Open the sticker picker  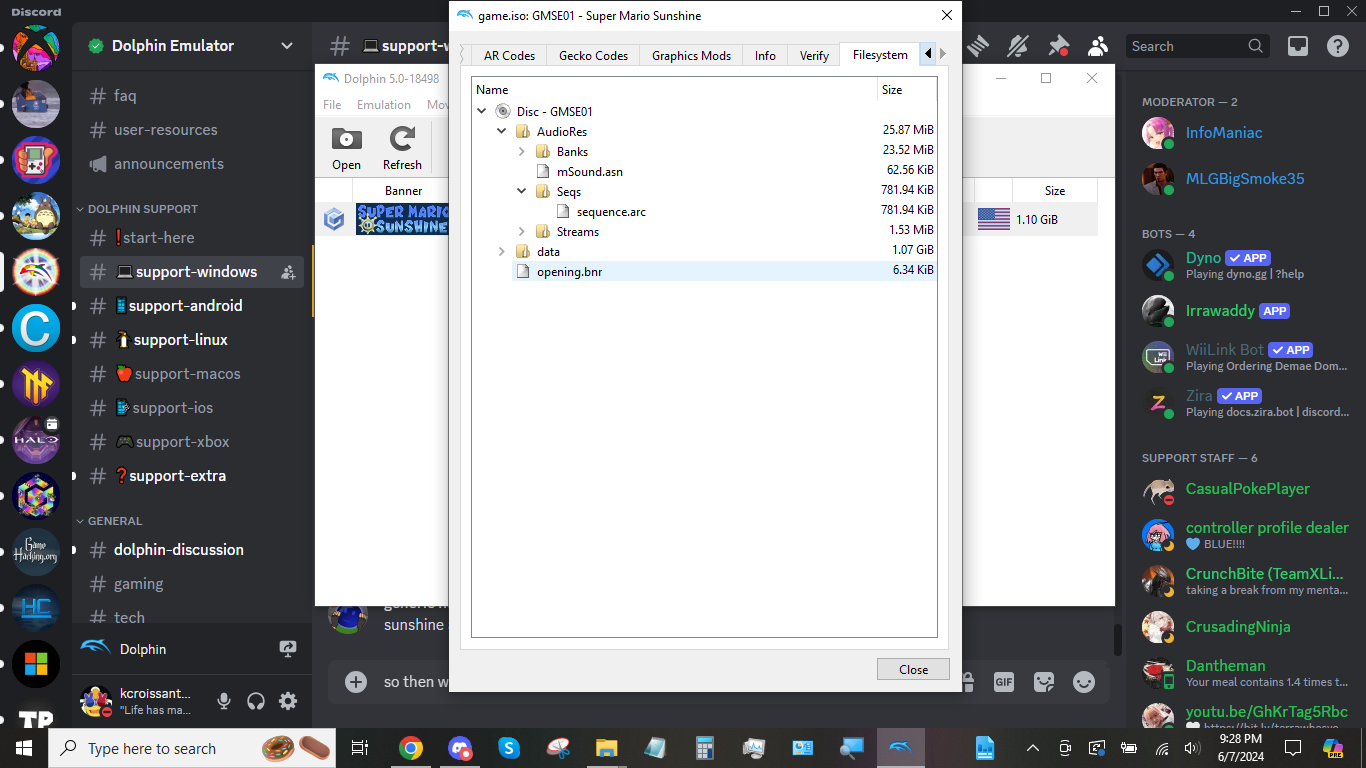(1044, 682)
